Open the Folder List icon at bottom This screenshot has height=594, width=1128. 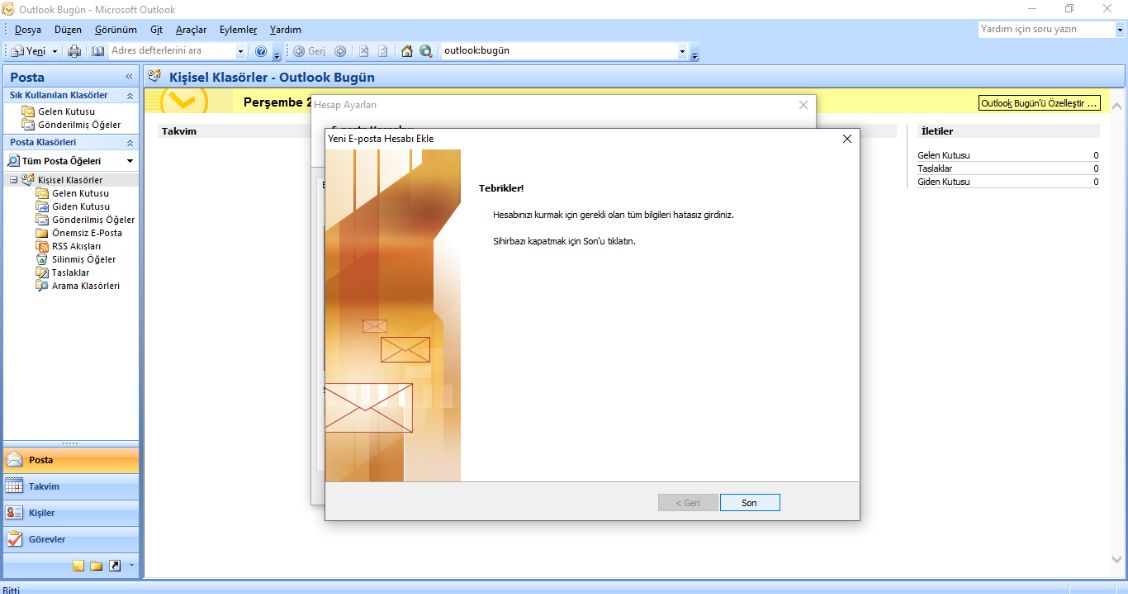tap(96, 566)
